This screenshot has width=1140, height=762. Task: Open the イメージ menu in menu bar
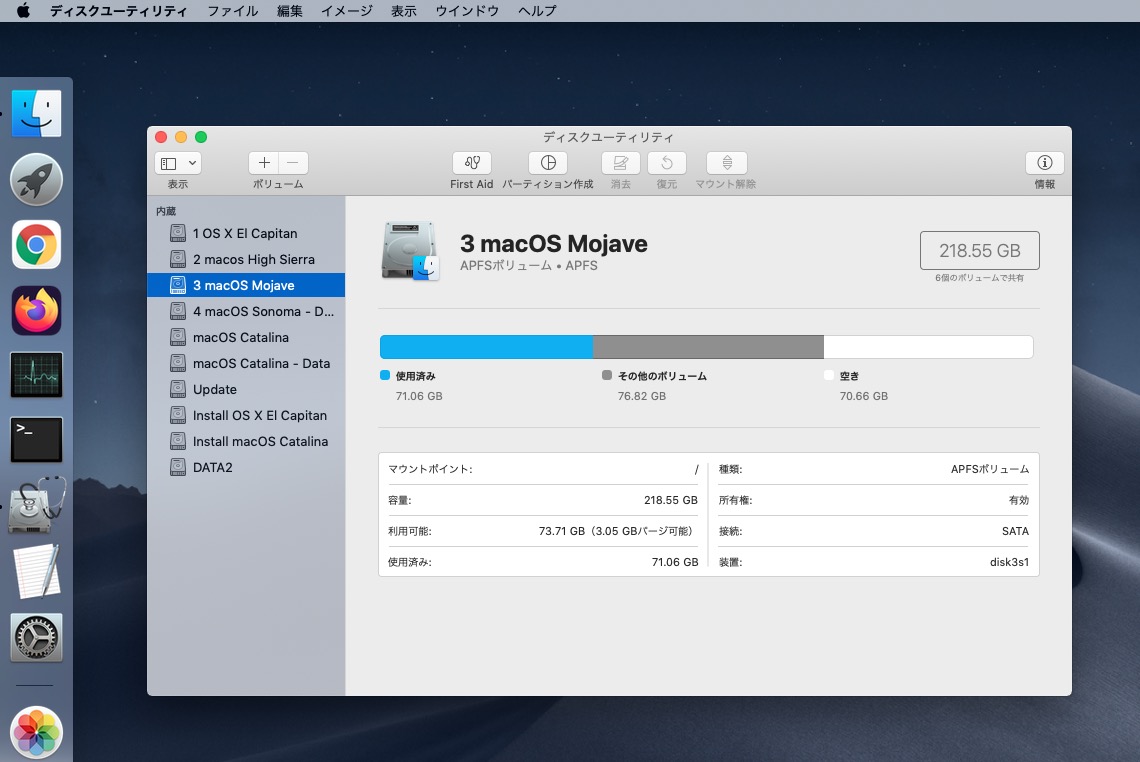[x=346, y=11]
